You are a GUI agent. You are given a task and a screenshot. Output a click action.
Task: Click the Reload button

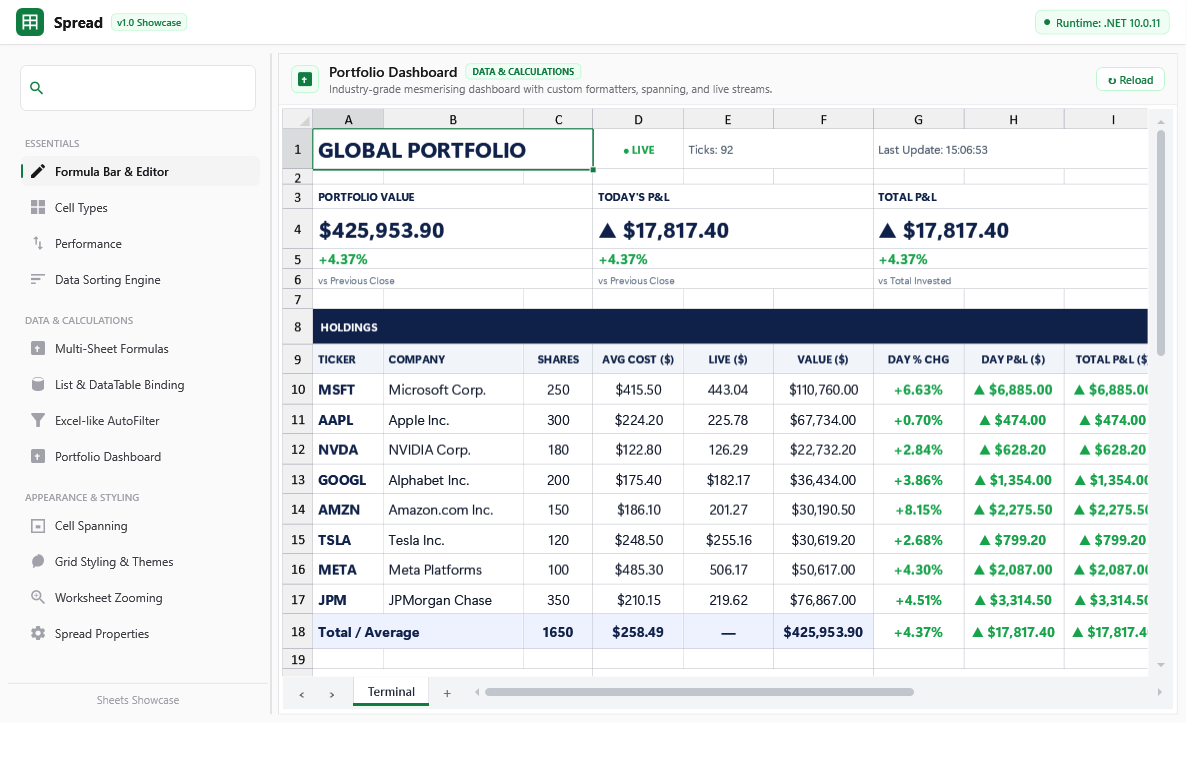pos(1131,80)
